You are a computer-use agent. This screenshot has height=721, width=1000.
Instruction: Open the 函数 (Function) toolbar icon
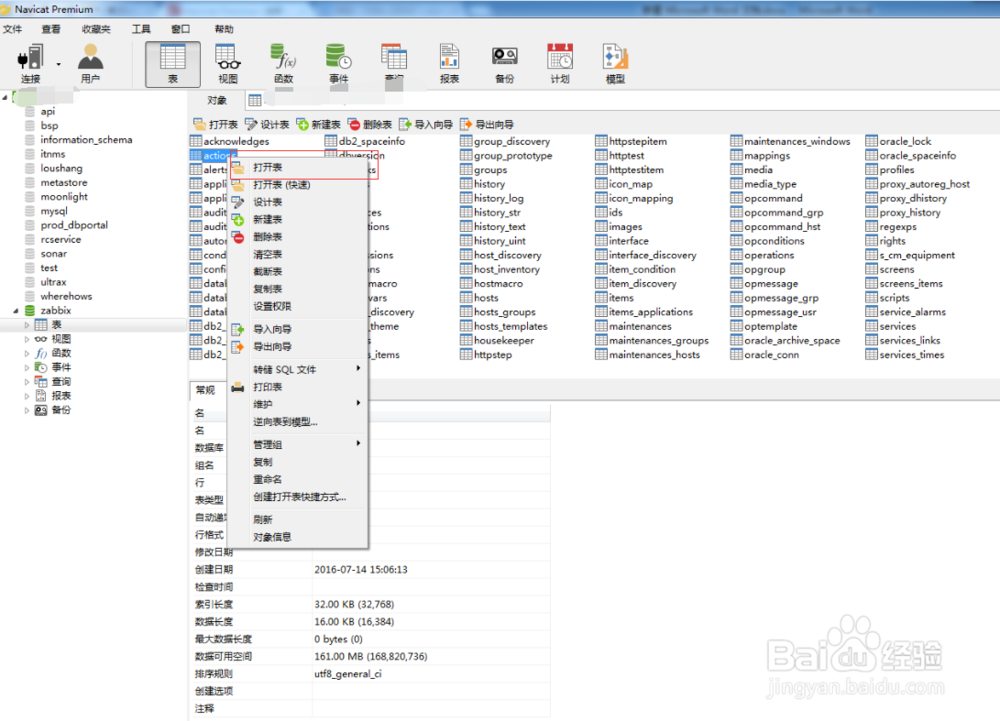tap(283, 64)
